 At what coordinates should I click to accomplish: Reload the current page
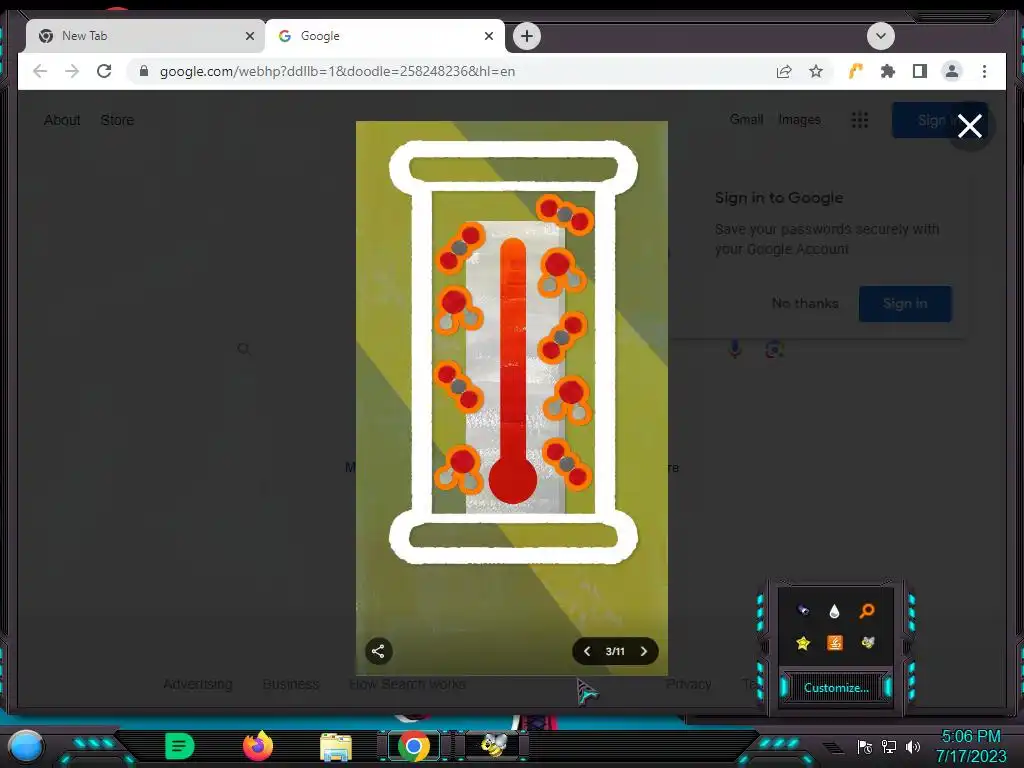(x=104, y=71)
